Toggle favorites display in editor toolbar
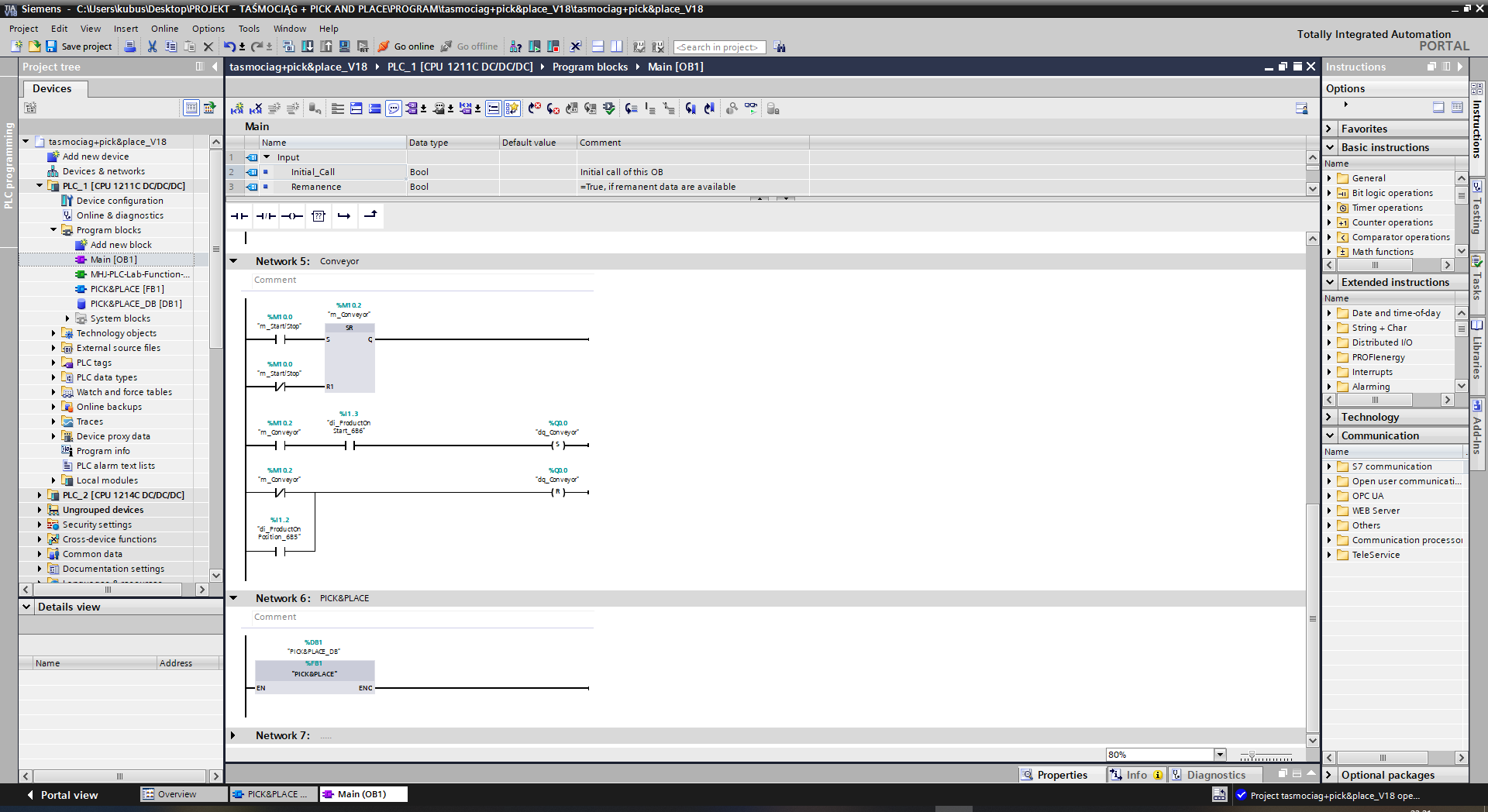The height and width of the screenshot is (812, 1488). pos(512,108)
